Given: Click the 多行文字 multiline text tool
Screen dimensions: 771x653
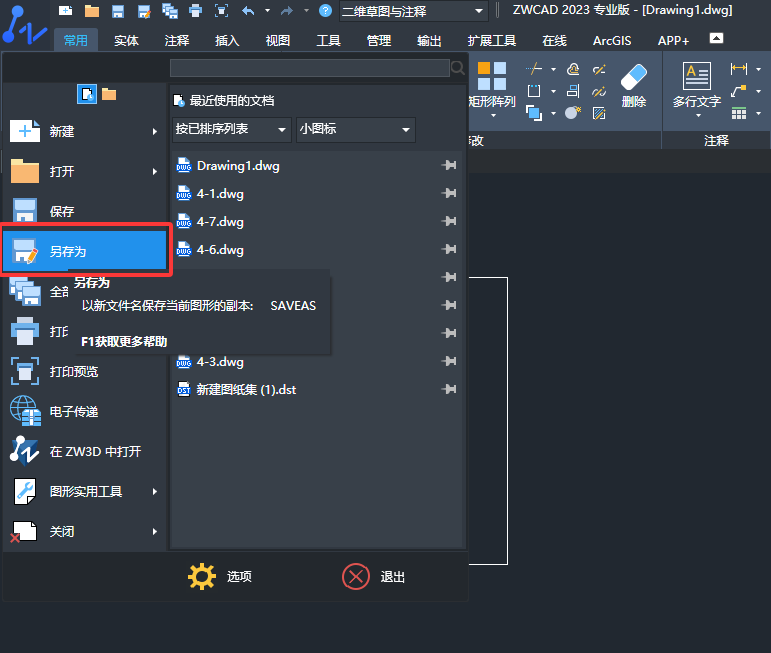Looking at the screenshot, I should pyautogui.click(x=697, y=89).
